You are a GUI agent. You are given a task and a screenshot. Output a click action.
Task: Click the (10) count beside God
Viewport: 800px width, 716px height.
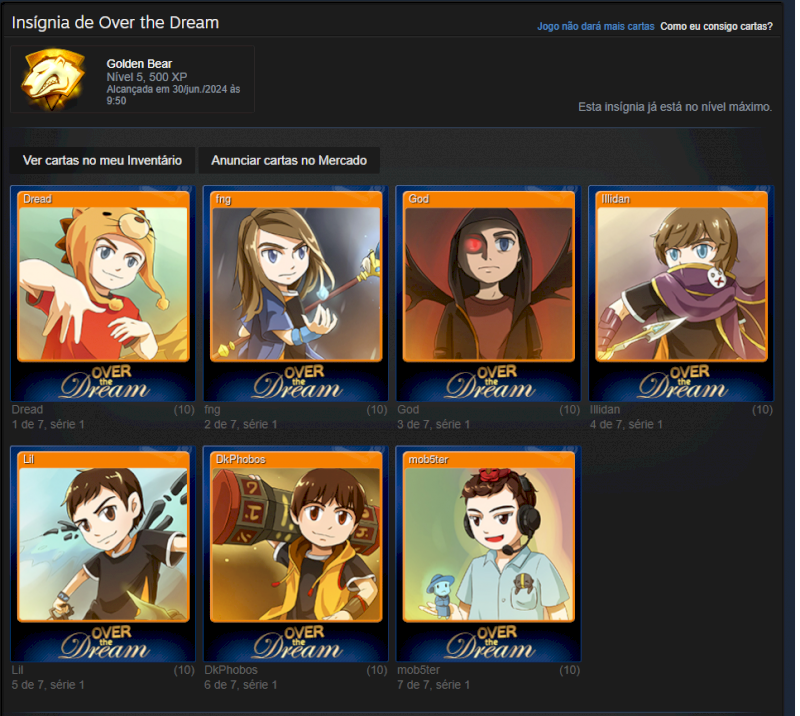click(569, 409)
